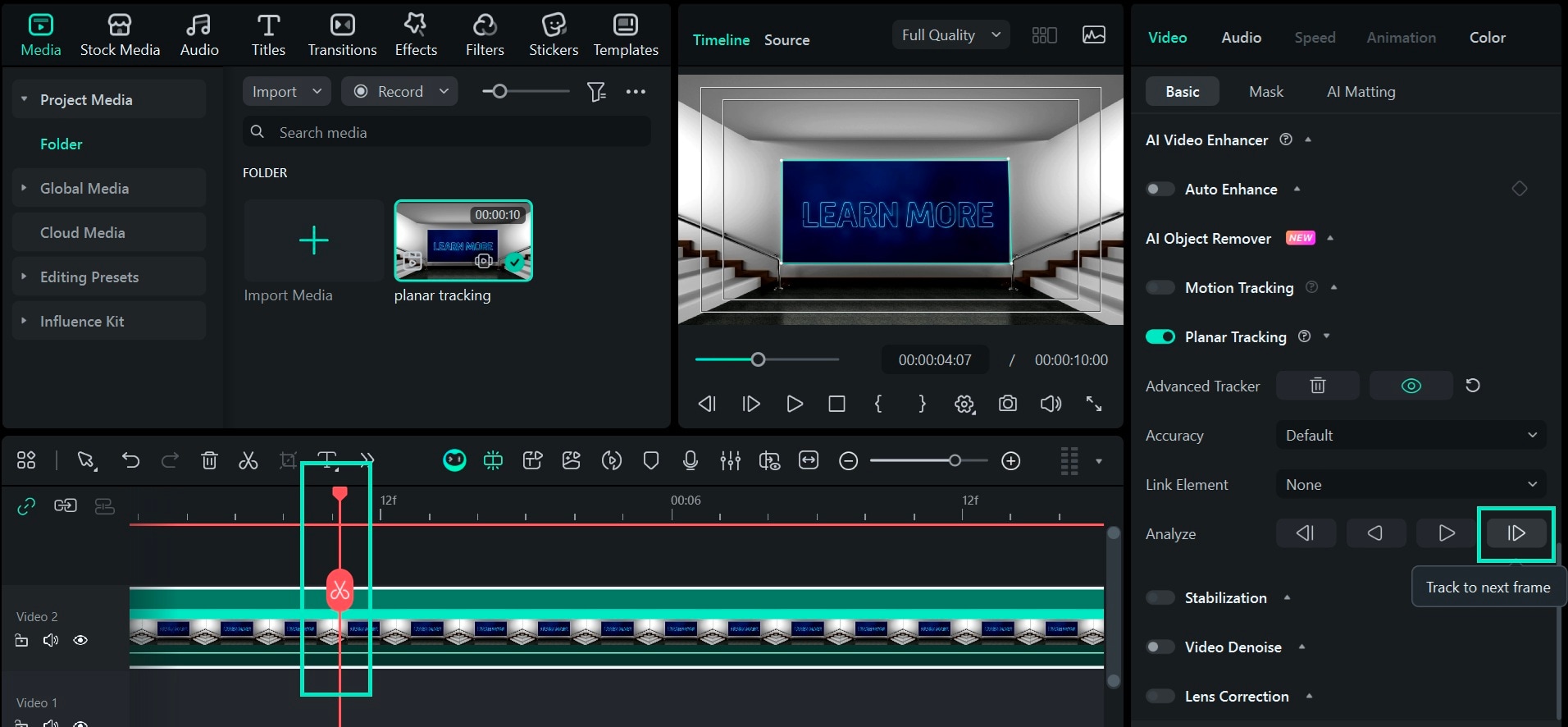Click the voiceover microphone icon
1568x727 pixels.
coord(690,460)
